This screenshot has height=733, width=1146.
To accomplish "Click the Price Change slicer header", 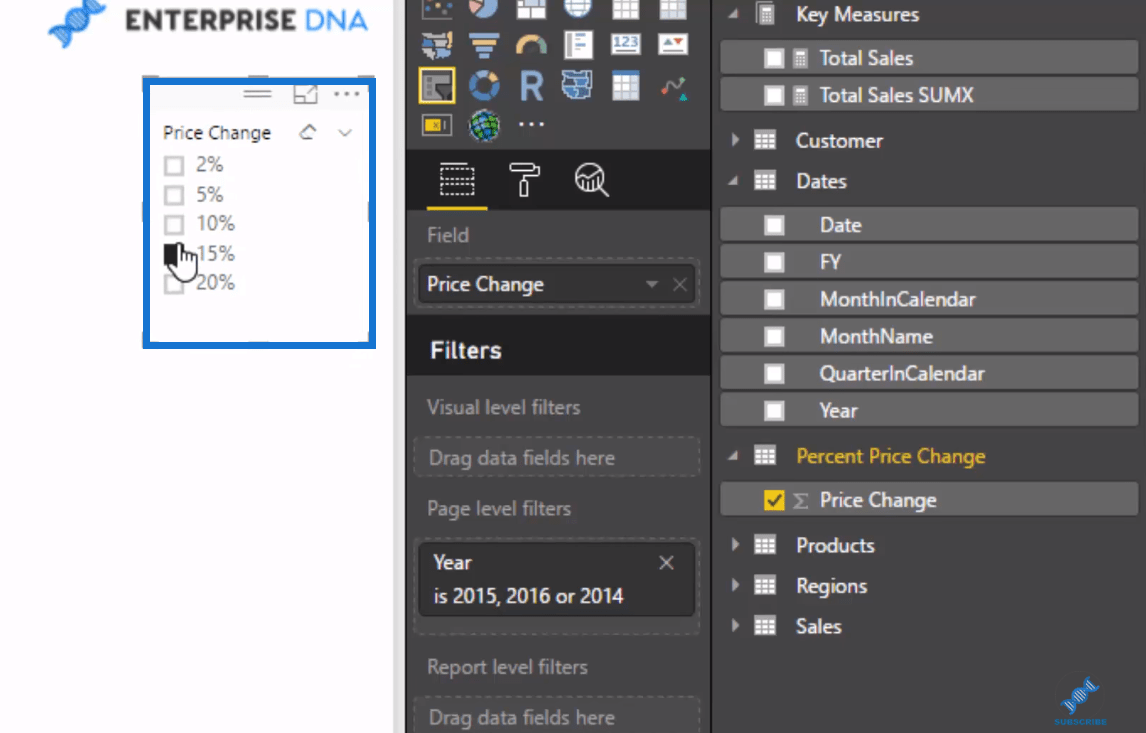I will click(x=216, y=133).
